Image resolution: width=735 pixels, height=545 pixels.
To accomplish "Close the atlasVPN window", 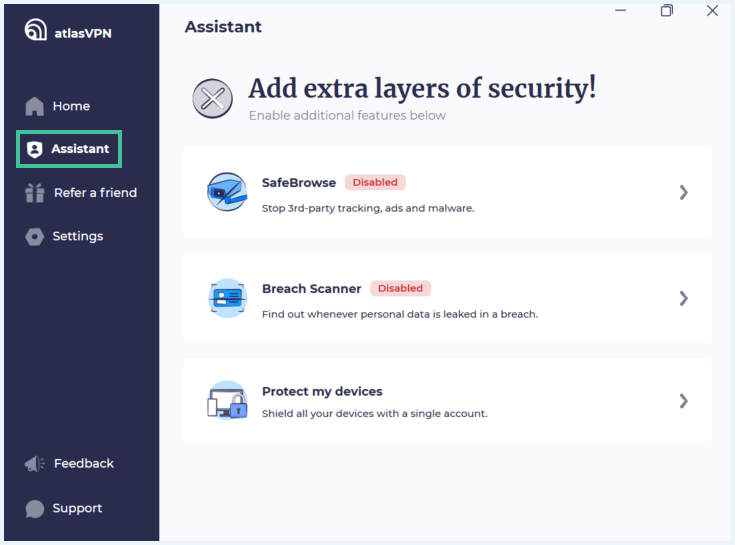I will (712, 10).
